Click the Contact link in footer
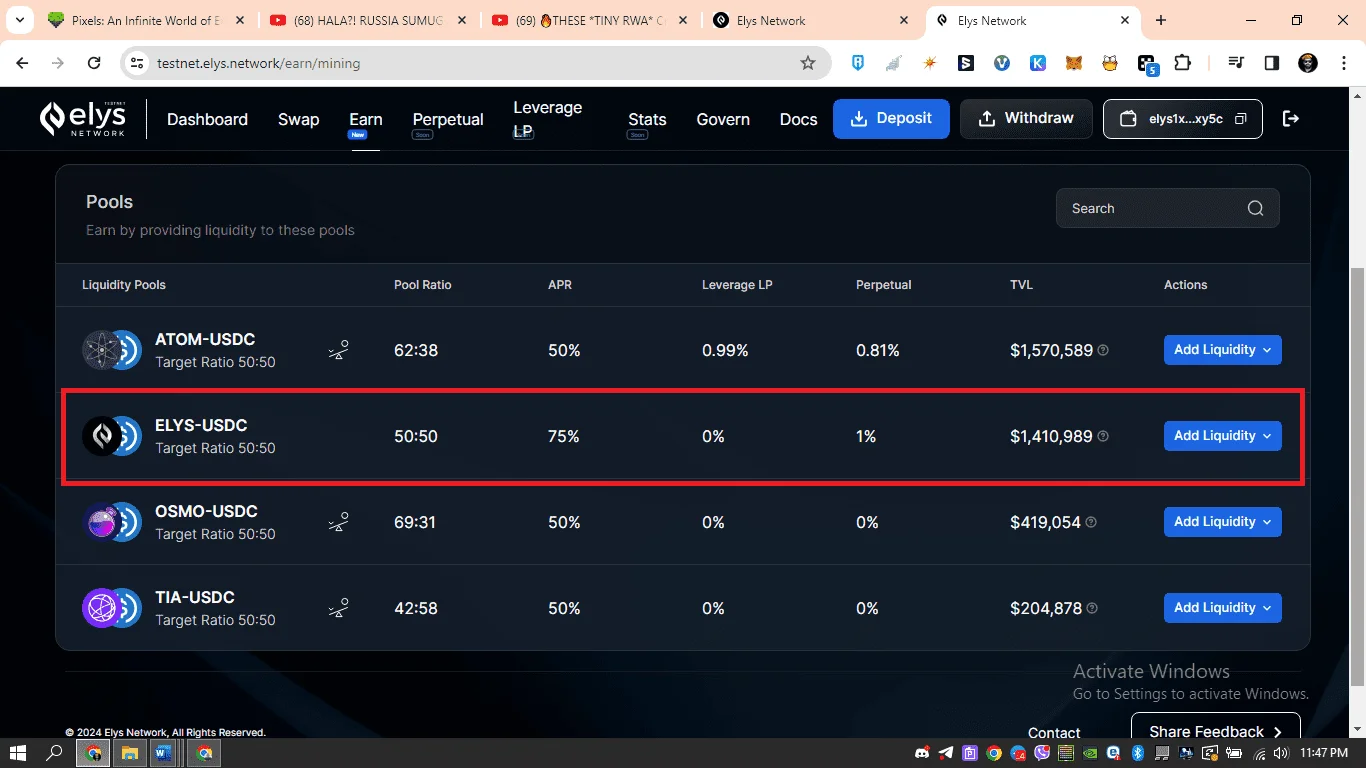 coord(1054,732)
